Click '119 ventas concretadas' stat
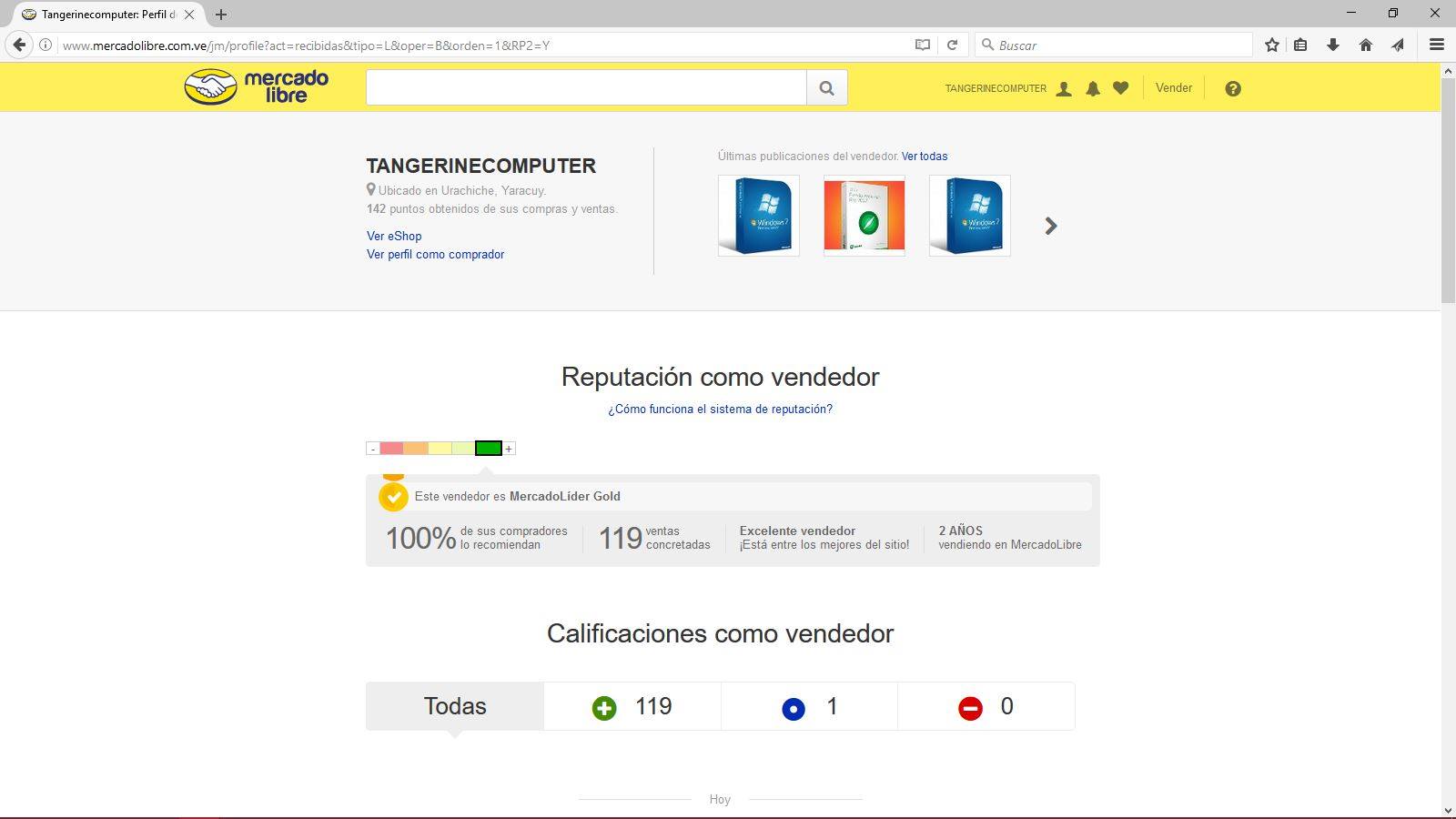The height and width of the screenshot is (819, 1456). coord(654,538)
